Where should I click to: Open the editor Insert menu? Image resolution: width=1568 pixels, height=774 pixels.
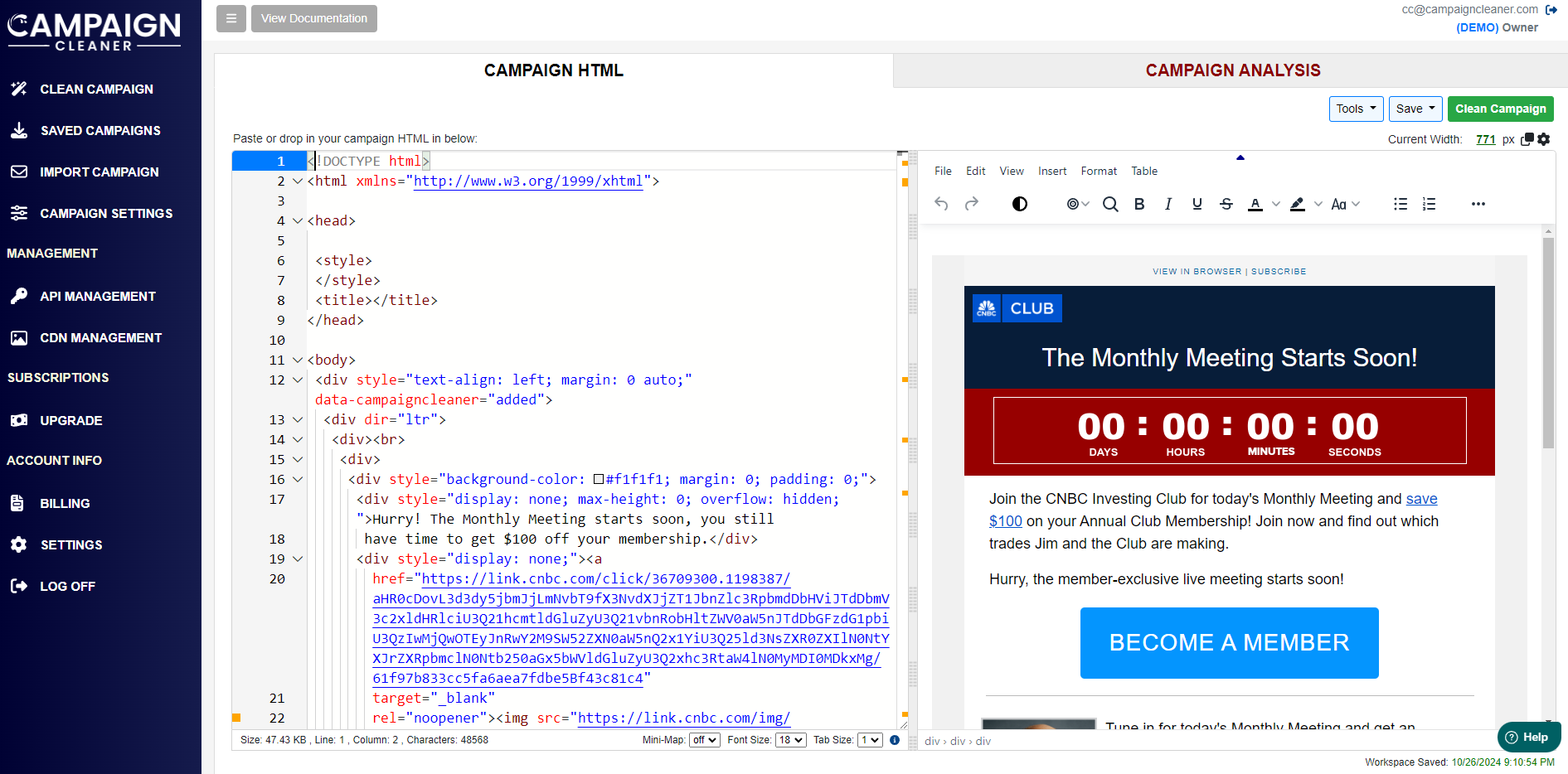pos(1052,171)
